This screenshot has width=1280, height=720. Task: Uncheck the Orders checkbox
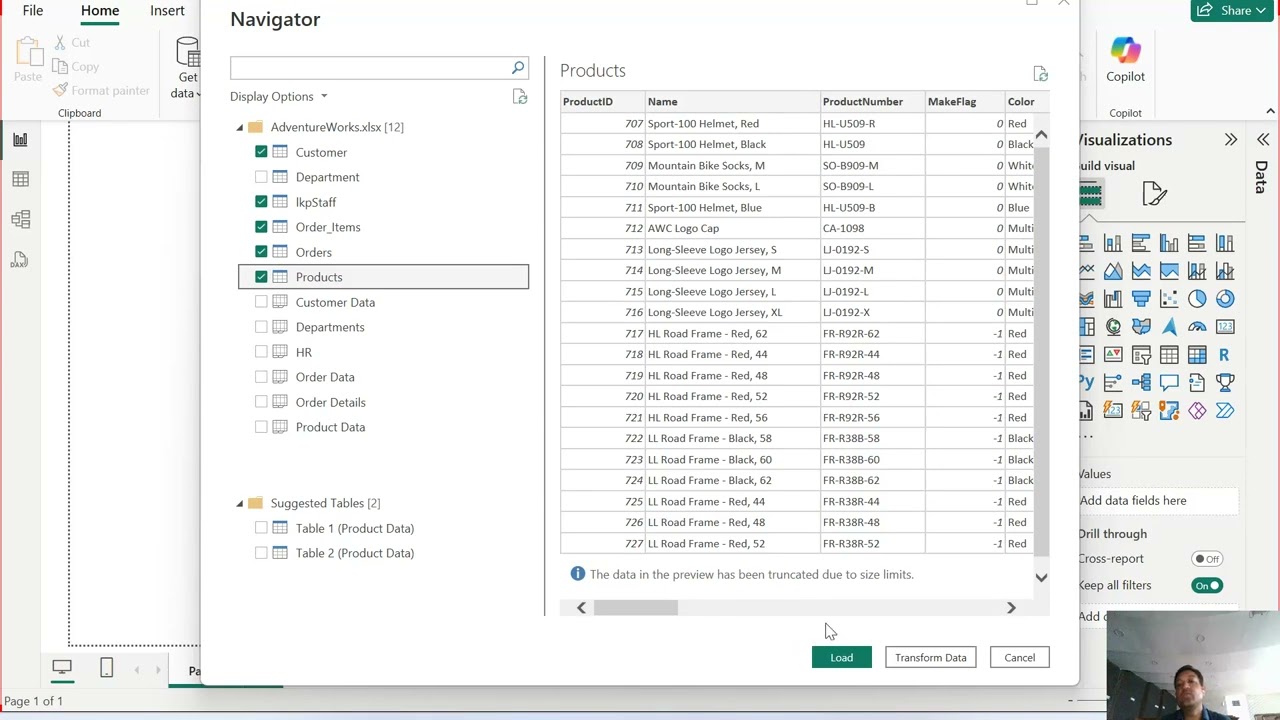click(x=261, y=252)
